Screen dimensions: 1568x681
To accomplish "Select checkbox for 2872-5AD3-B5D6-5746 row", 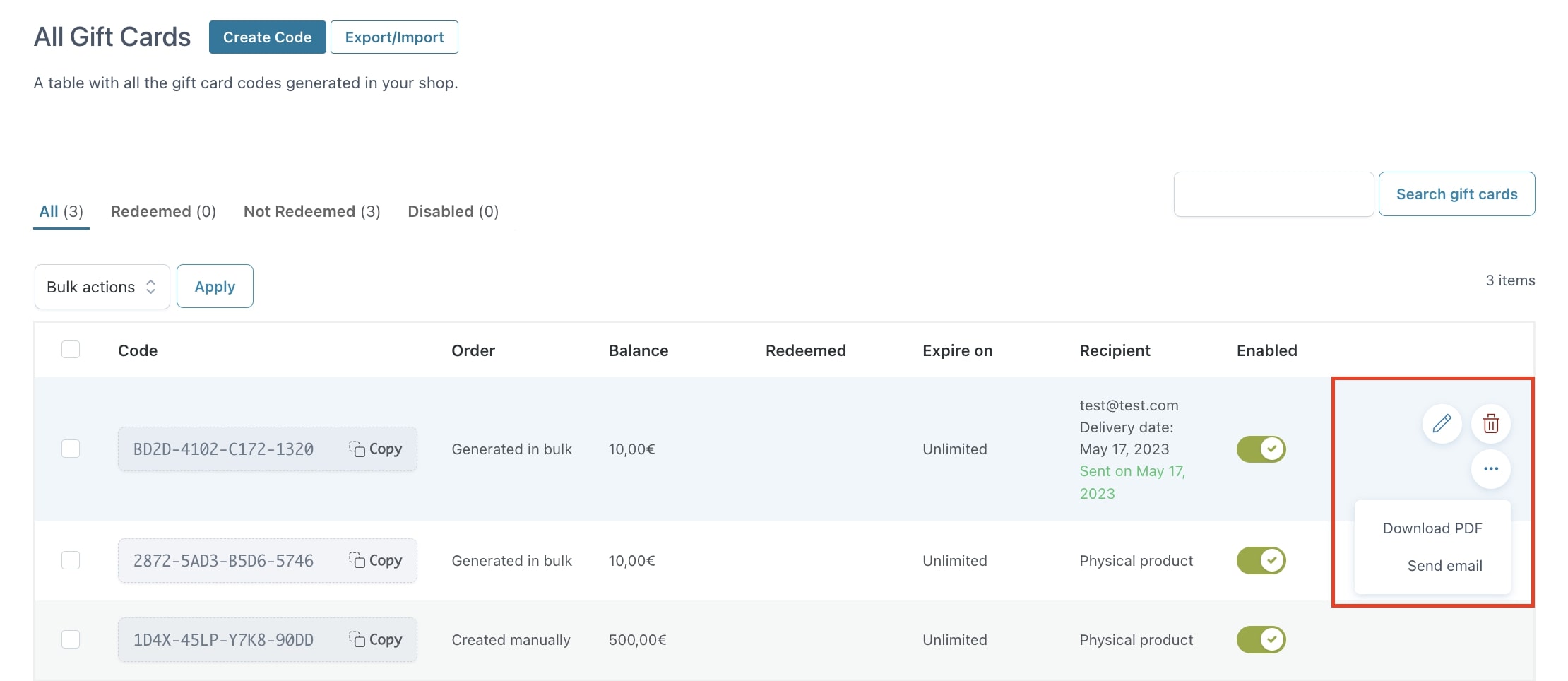I will pos(71,561).
